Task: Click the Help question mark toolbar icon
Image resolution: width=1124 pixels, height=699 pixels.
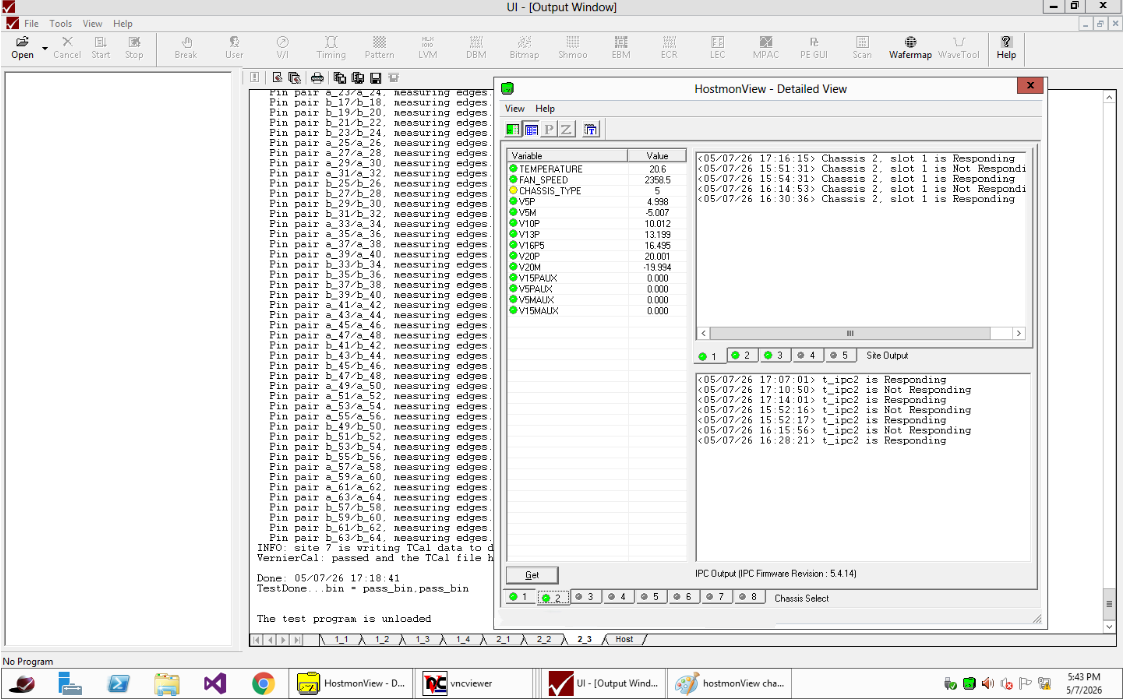Action: pos(1006,47)
